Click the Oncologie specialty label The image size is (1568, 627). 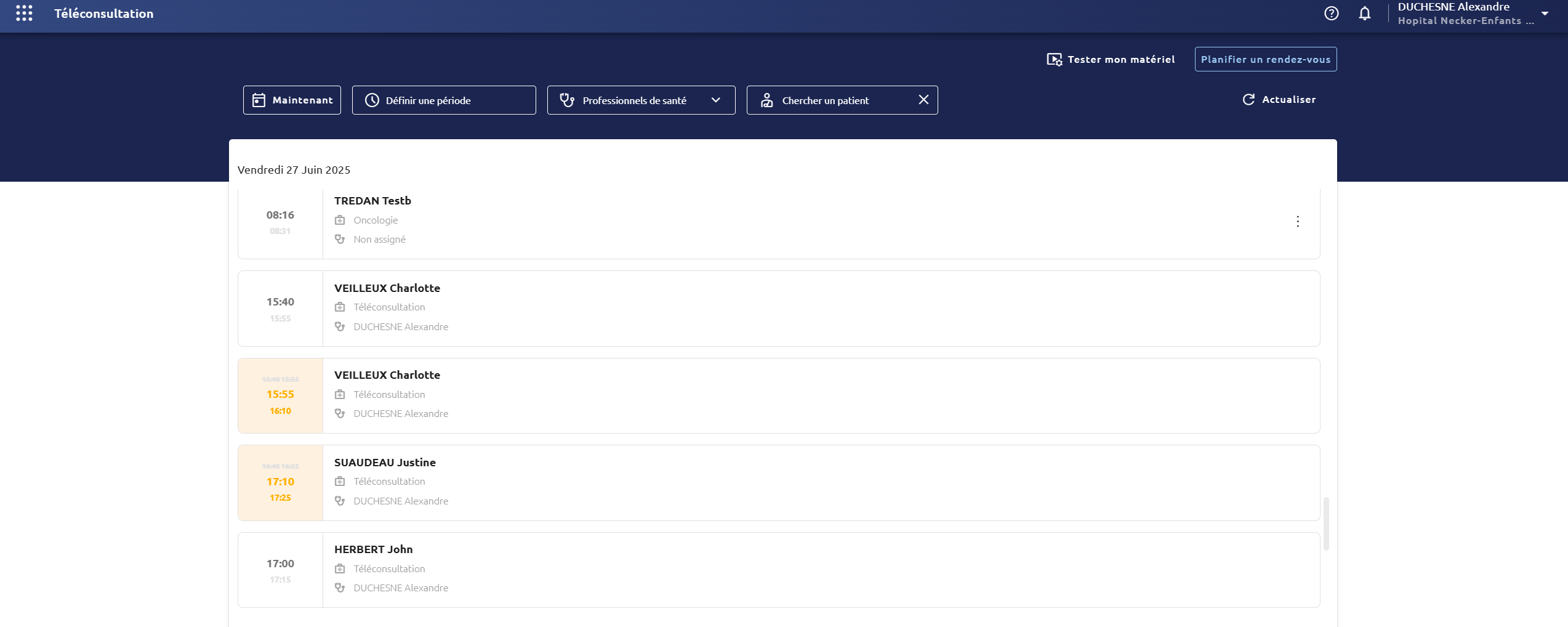[x=376, y=220]
